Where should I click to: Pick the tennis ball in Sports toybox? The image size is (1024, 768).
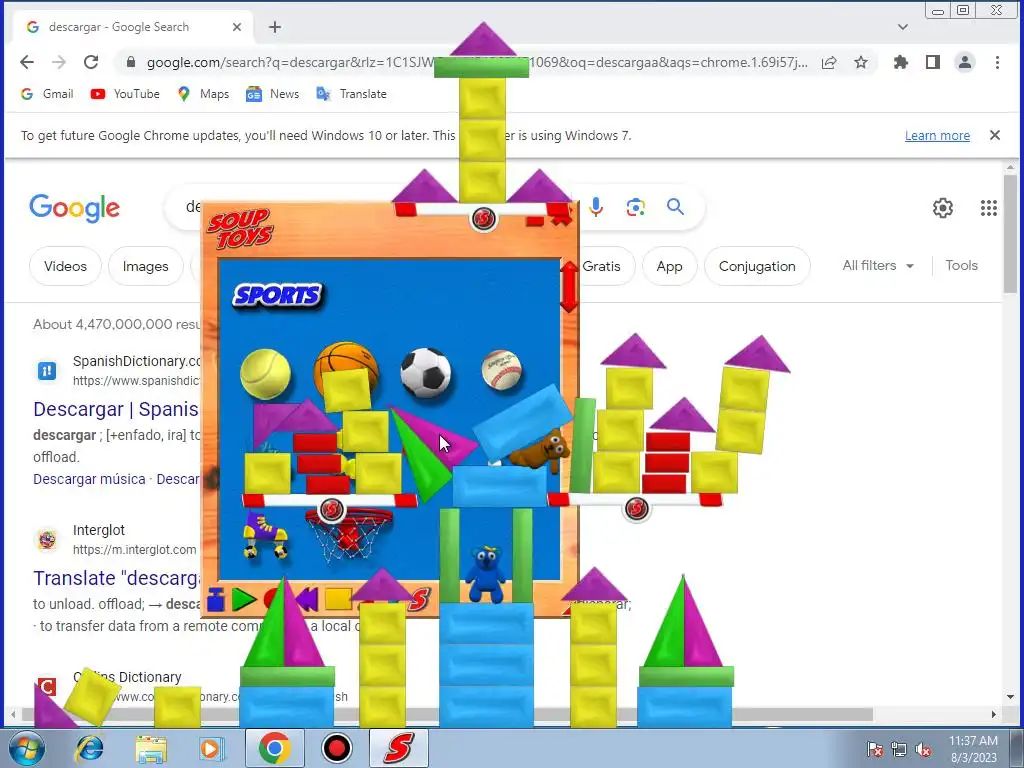click(265, 374)
